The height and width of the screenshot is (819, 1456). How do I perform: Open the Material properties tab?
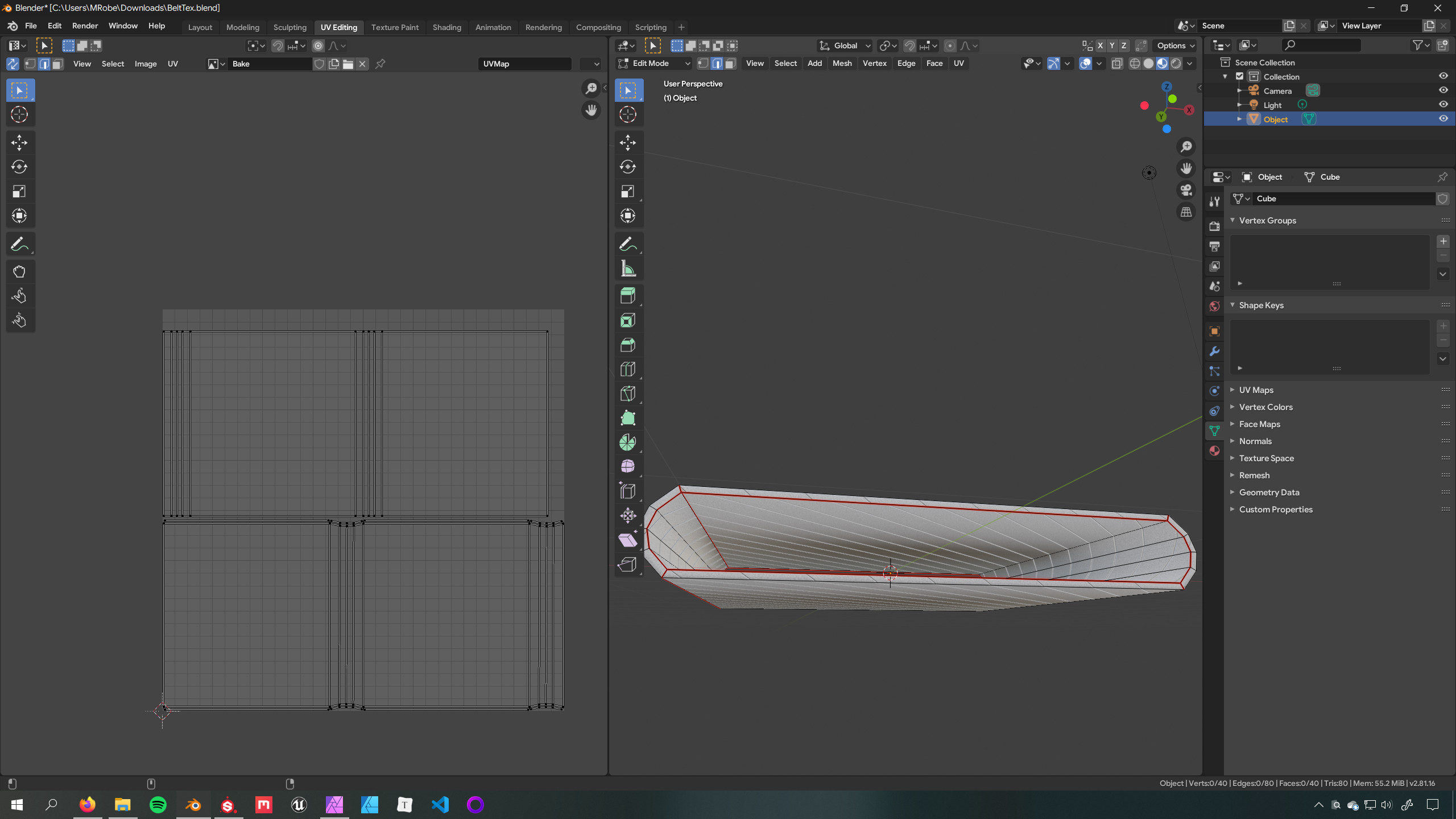1214,451
